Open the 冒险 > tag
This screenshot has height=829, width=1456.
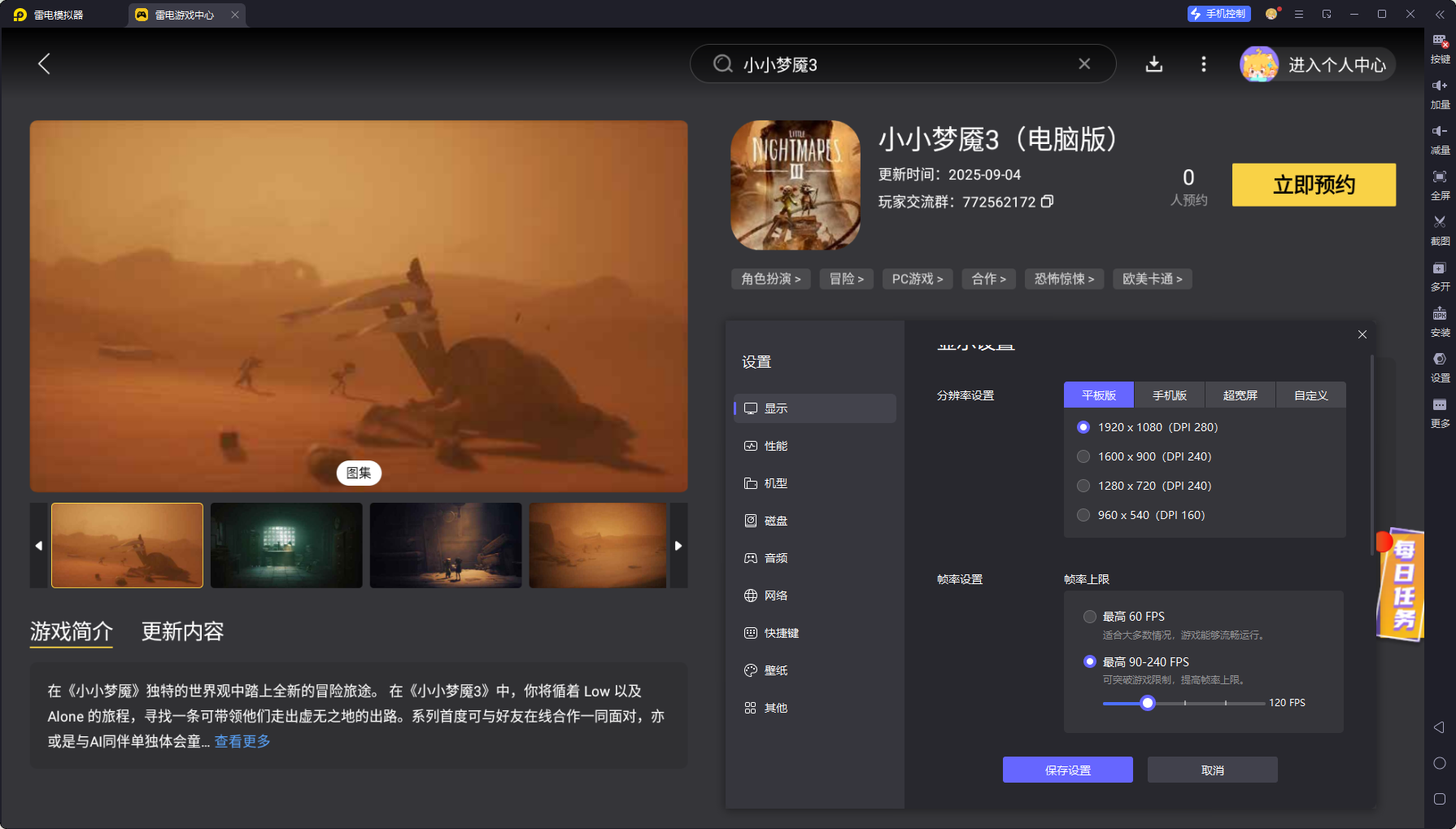point(846,279)
